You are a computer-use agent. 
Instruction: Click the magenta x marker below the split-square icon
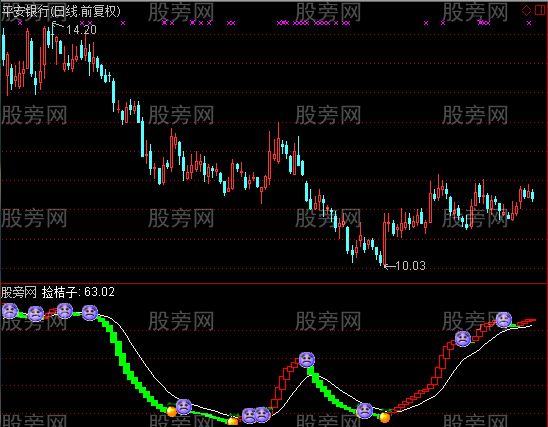tap(529, 23)
